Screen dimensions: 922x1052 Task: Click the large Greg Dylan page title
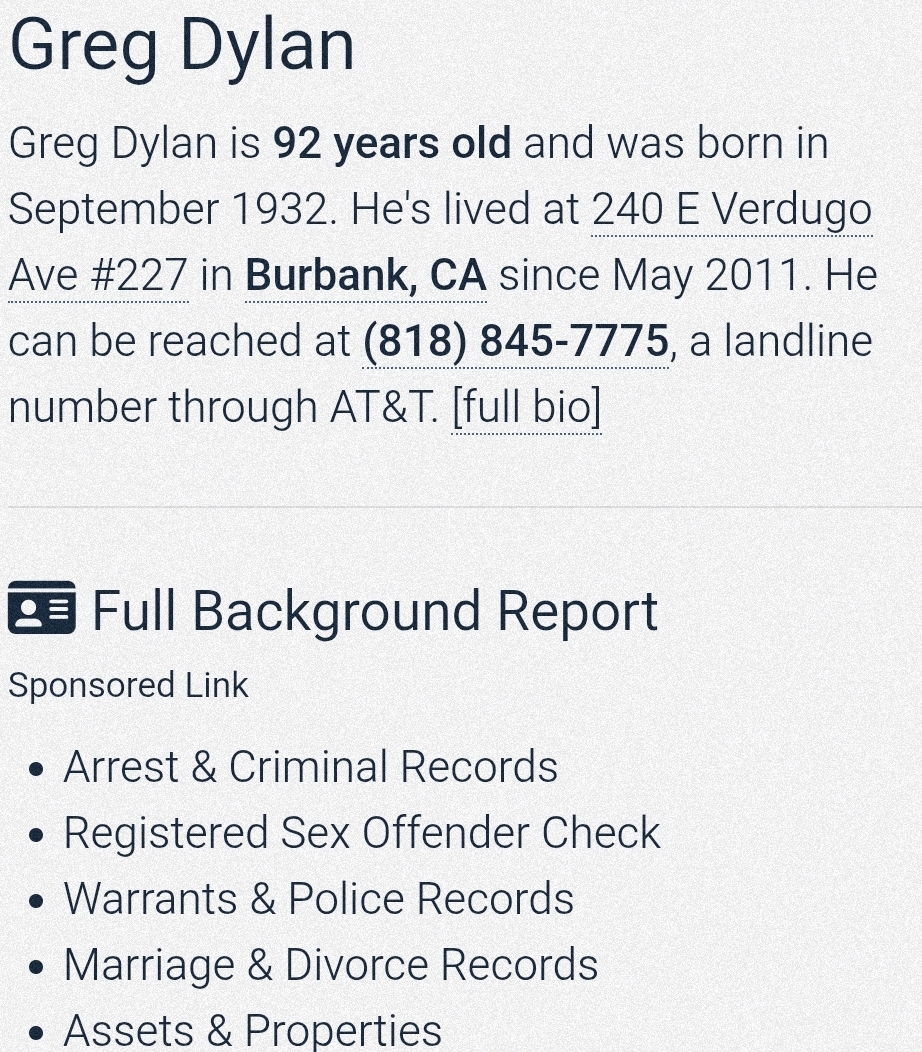(x=182, y=46)
